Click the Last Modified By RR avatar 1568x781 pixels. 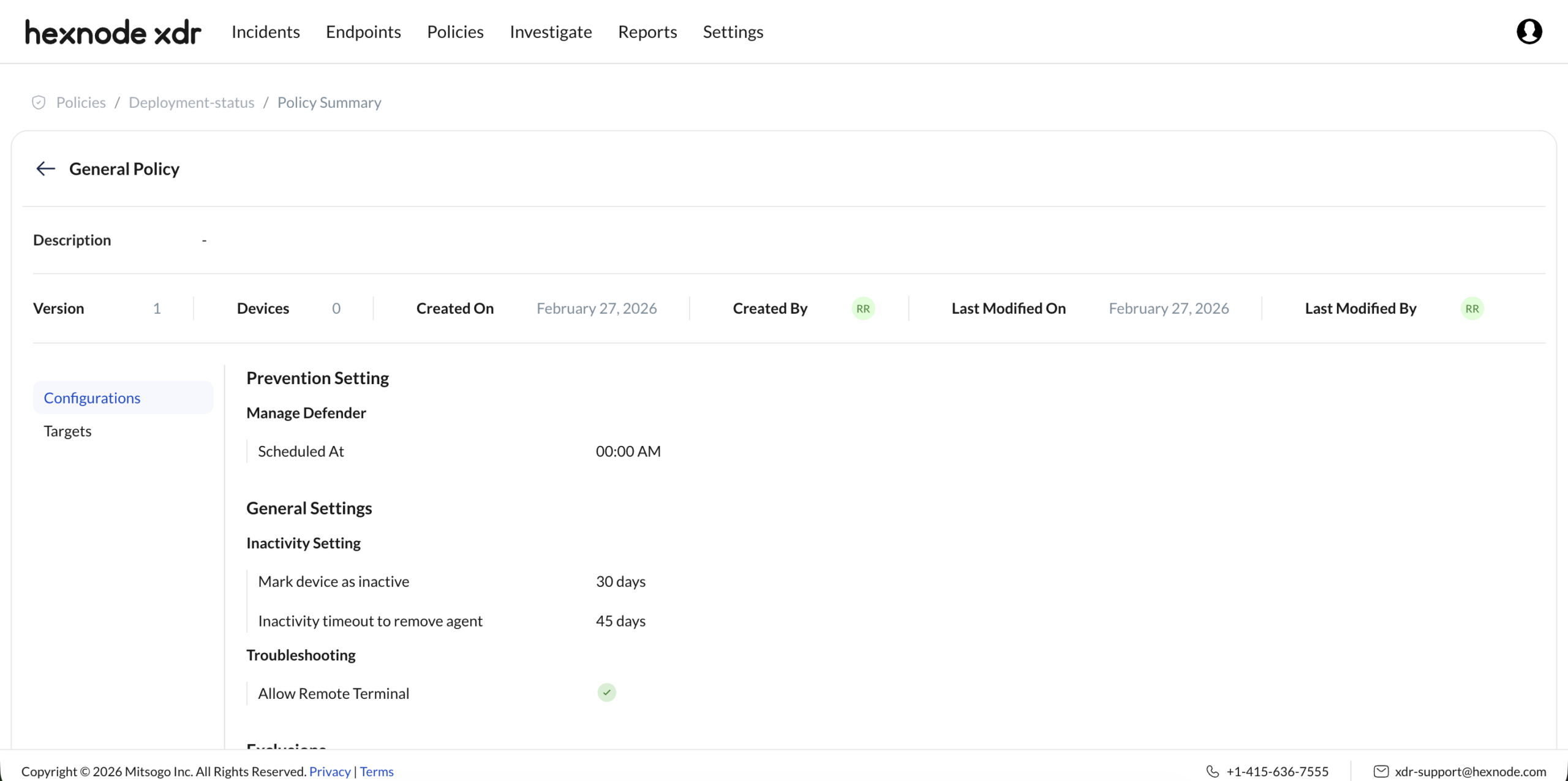(x=1472, y=309)
